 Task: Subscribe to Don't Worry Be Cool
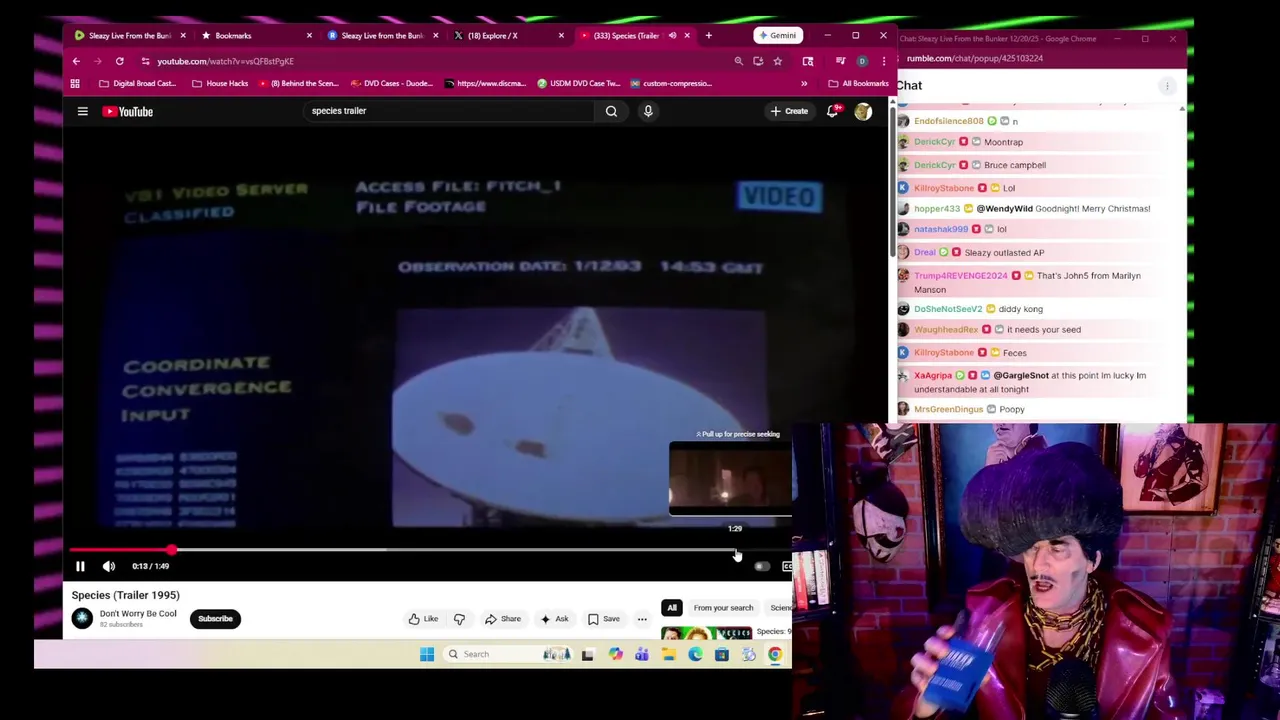[215, 618]
